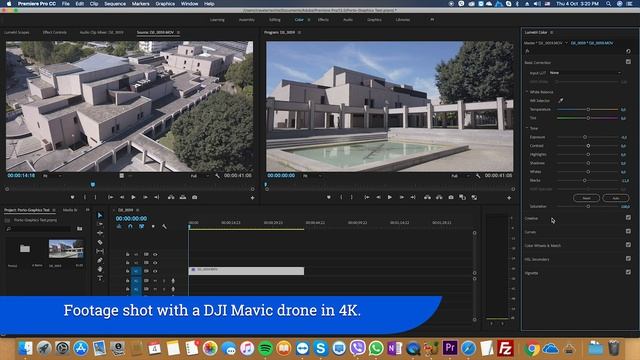The image size is (640, 360).
Task: Toggle Vignette section checkbox
Action: point(628,272)
